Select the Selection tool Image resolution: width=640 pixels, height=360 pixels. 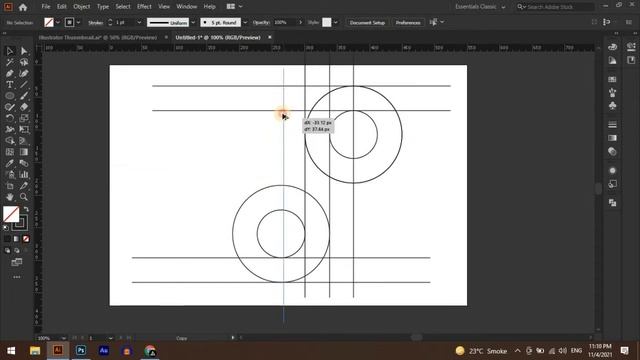10,51
